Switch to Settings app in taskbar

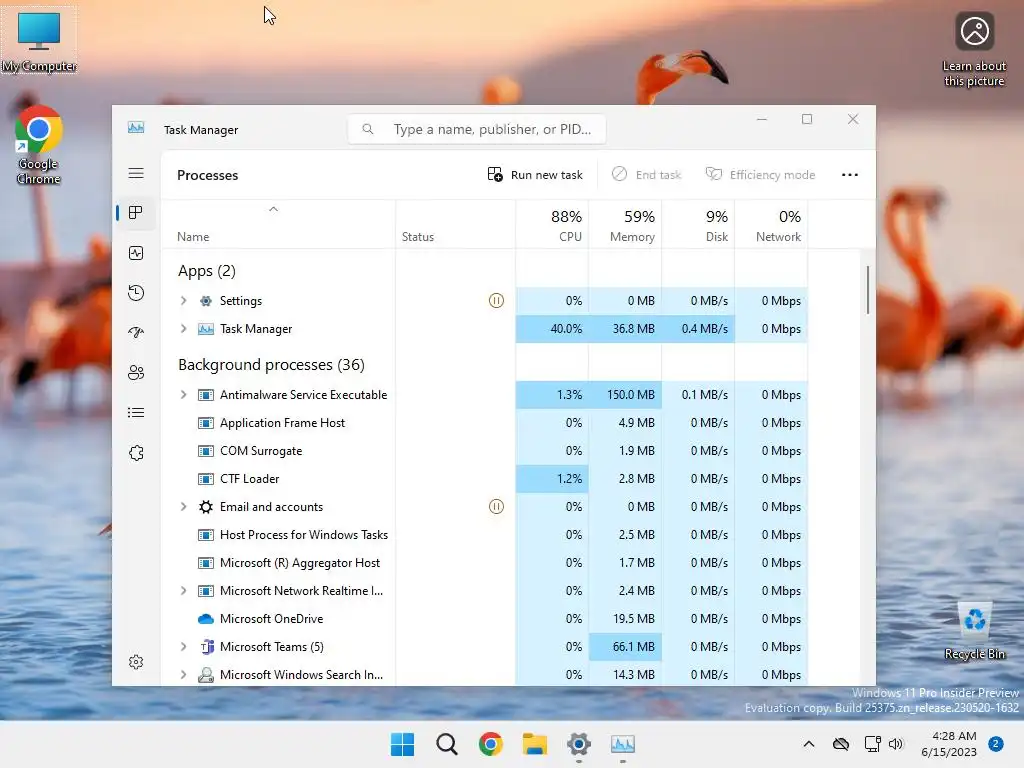pyautogui.click(x=579, y=744)
